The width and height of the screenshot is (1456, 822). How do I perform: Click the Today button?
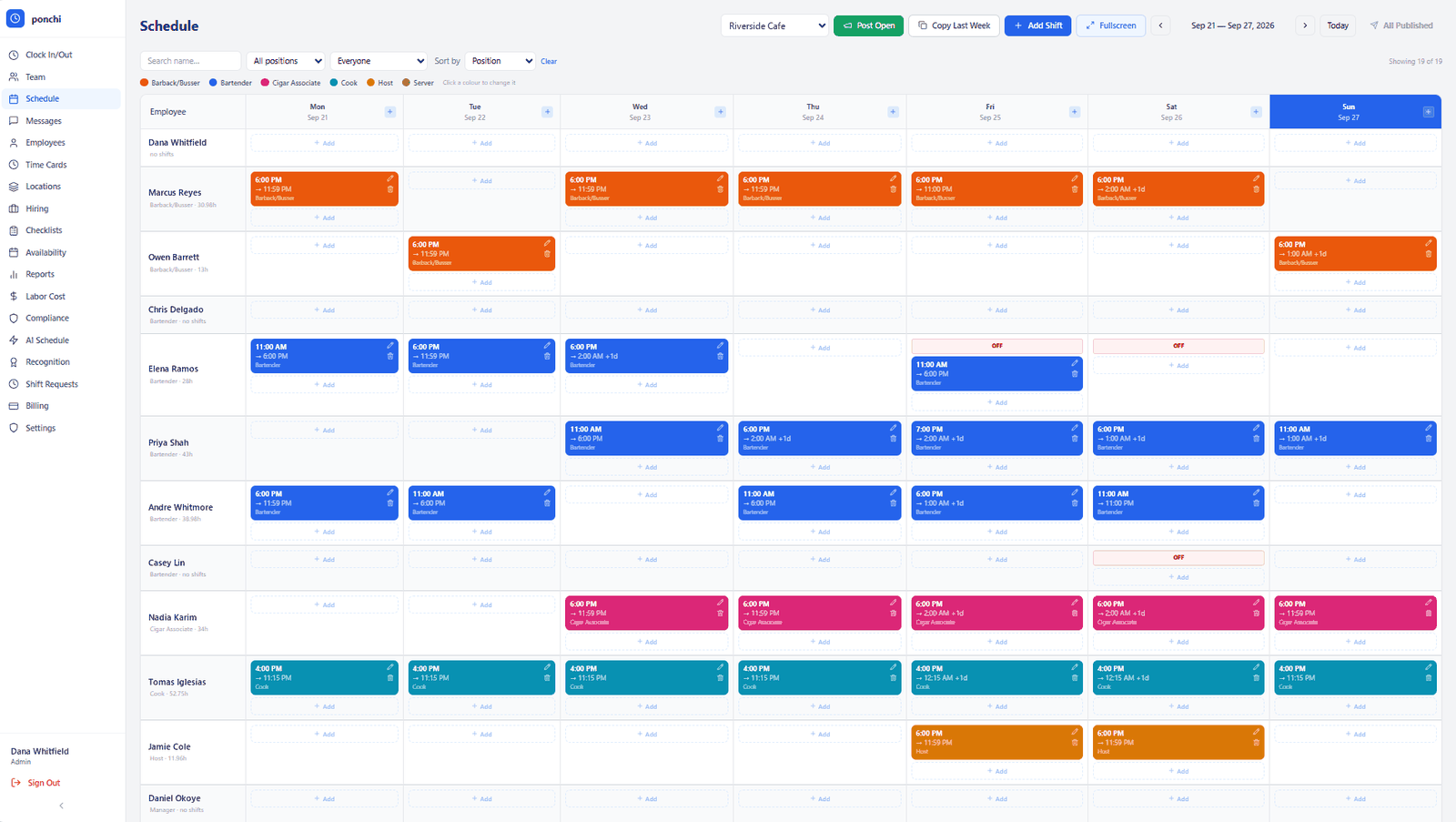pyautogui.click(x=1338, y=25)
